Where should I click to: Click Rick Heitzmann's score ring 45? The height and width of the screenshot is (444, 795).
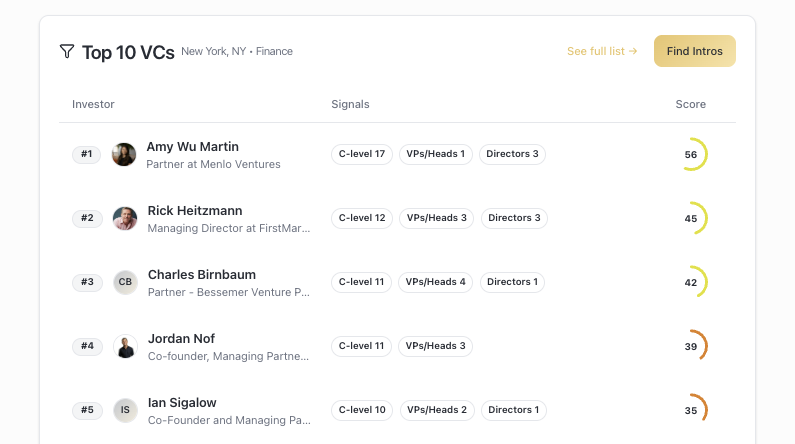click(x=691, y=218)
